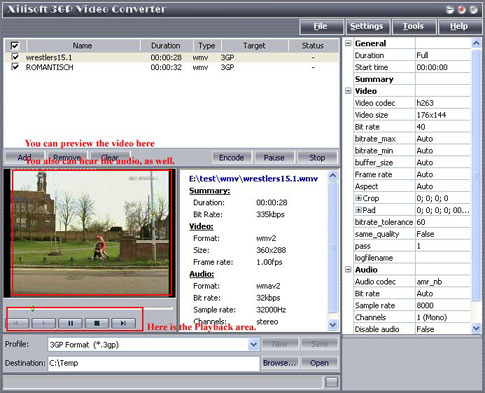Skip to the next frame in preview

[123, 323]
